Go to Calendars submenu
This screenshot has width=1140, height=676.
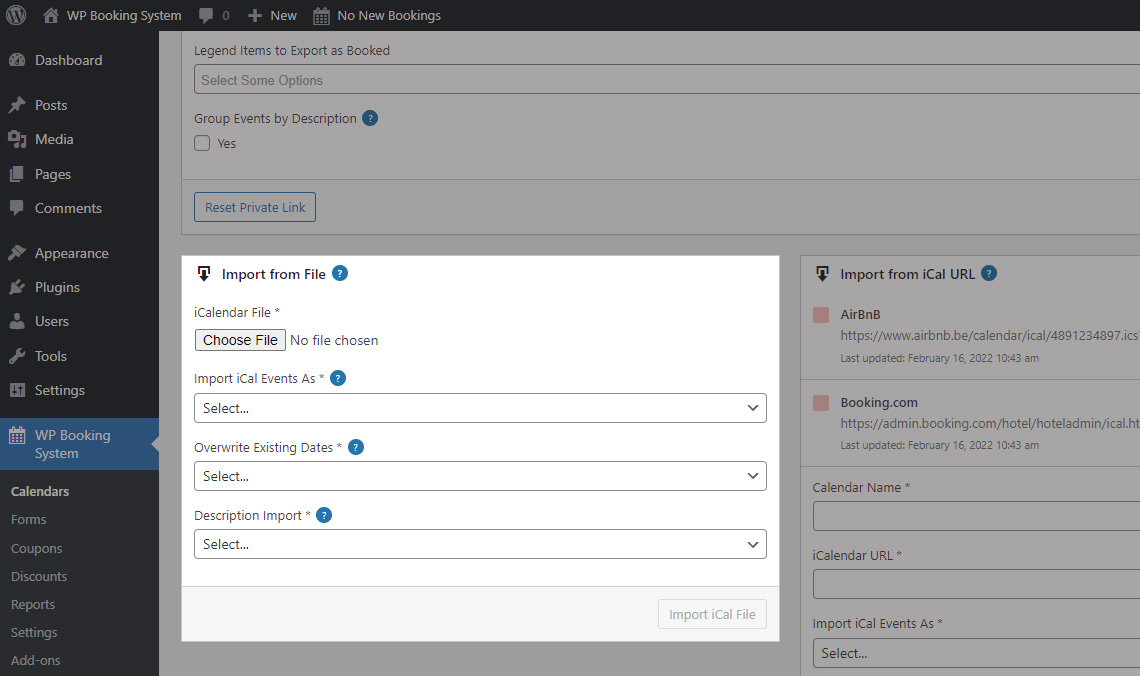pyautogui.click(x=40, y=491)
